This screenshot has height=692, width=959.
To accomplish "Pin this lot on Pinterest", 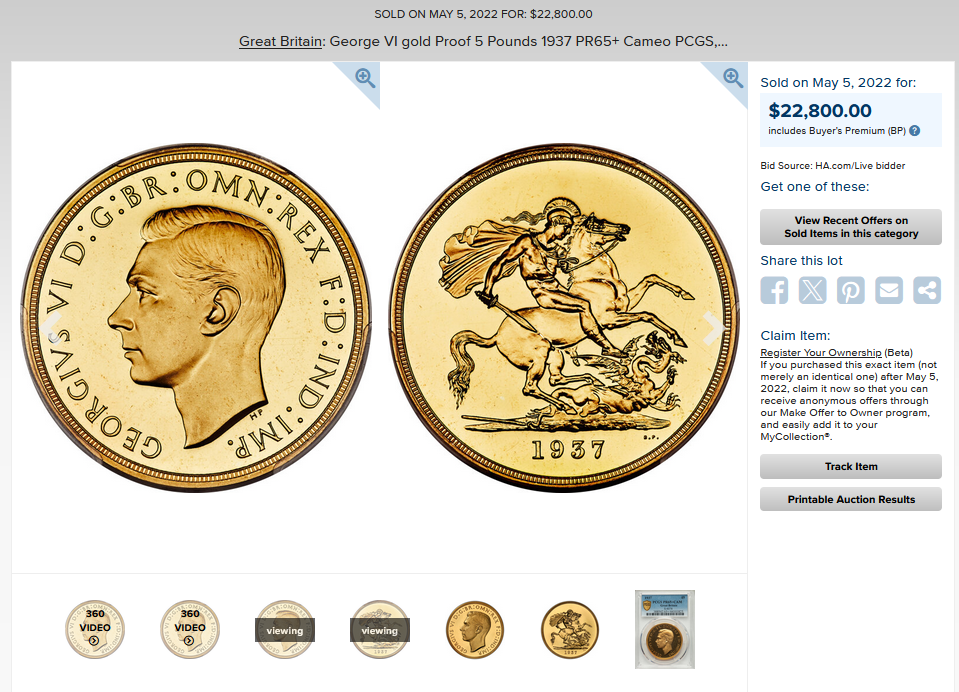I will click(851, 290).
